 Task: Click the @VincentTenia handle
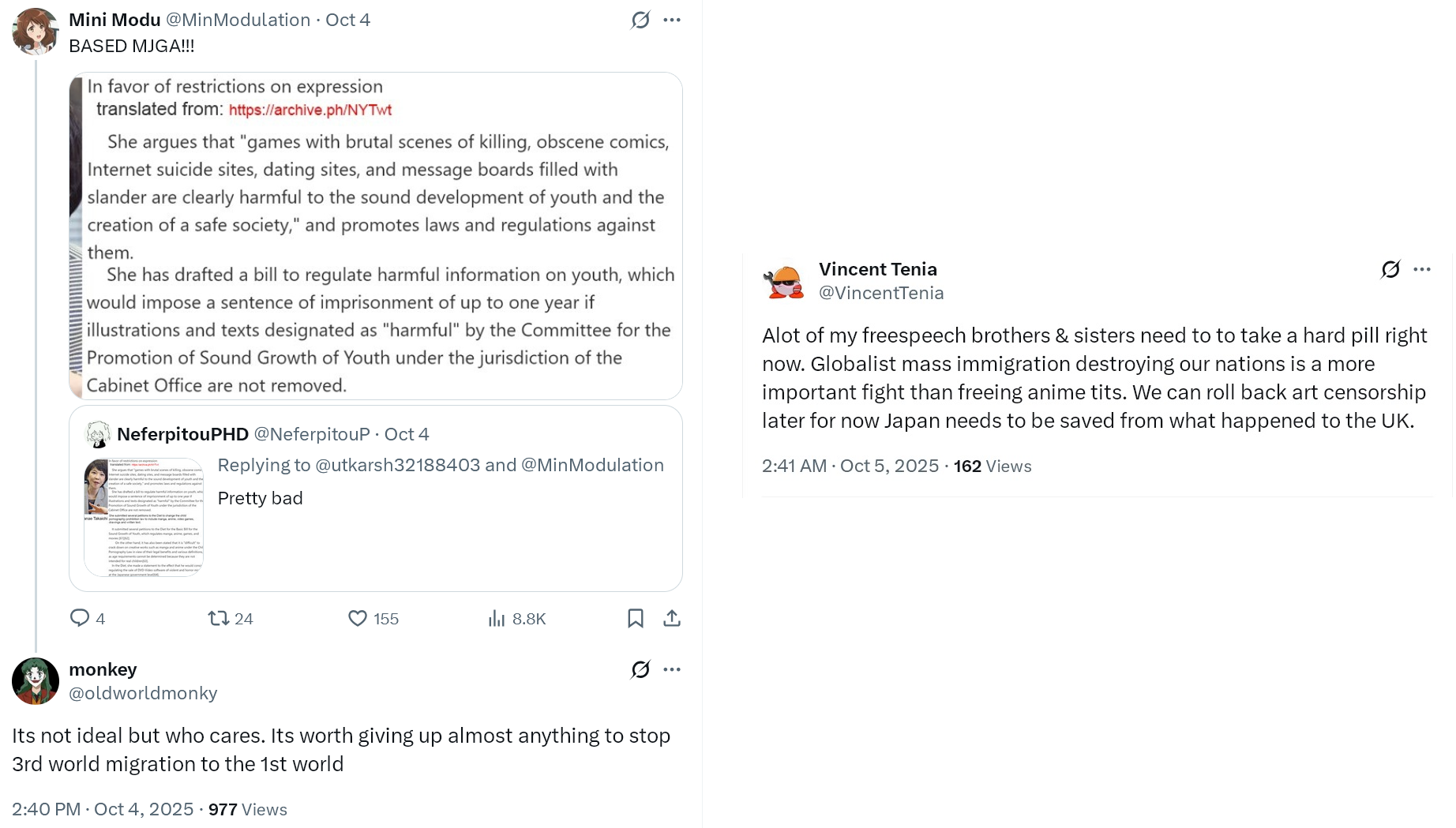coord(881,293)
